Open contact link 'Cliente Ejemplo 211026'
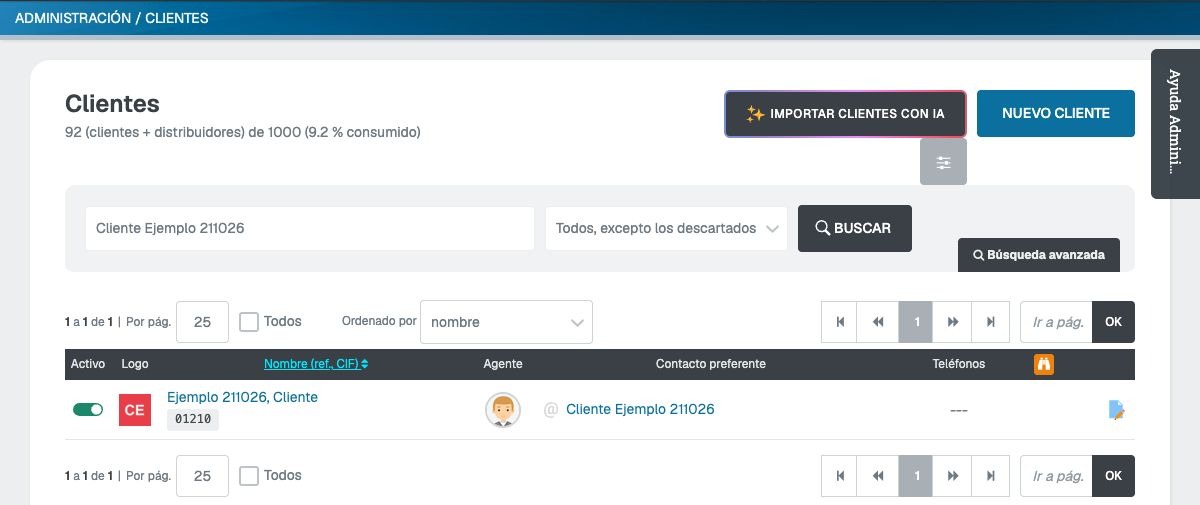The width and height of the screenshot is (1200, 505). (640, 409)
